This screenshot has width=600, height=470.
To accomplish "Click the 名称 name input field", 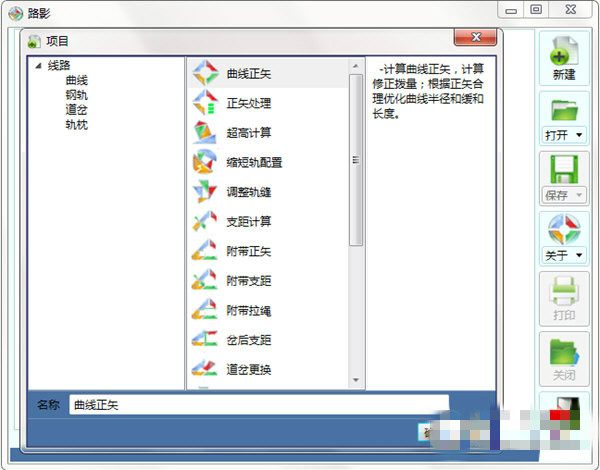I will click(x=259, y=405).
